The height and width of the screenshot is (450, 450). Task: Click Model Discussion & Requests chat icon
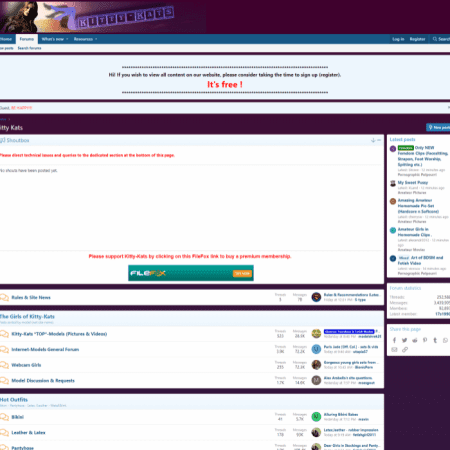[x=4, y=380]
